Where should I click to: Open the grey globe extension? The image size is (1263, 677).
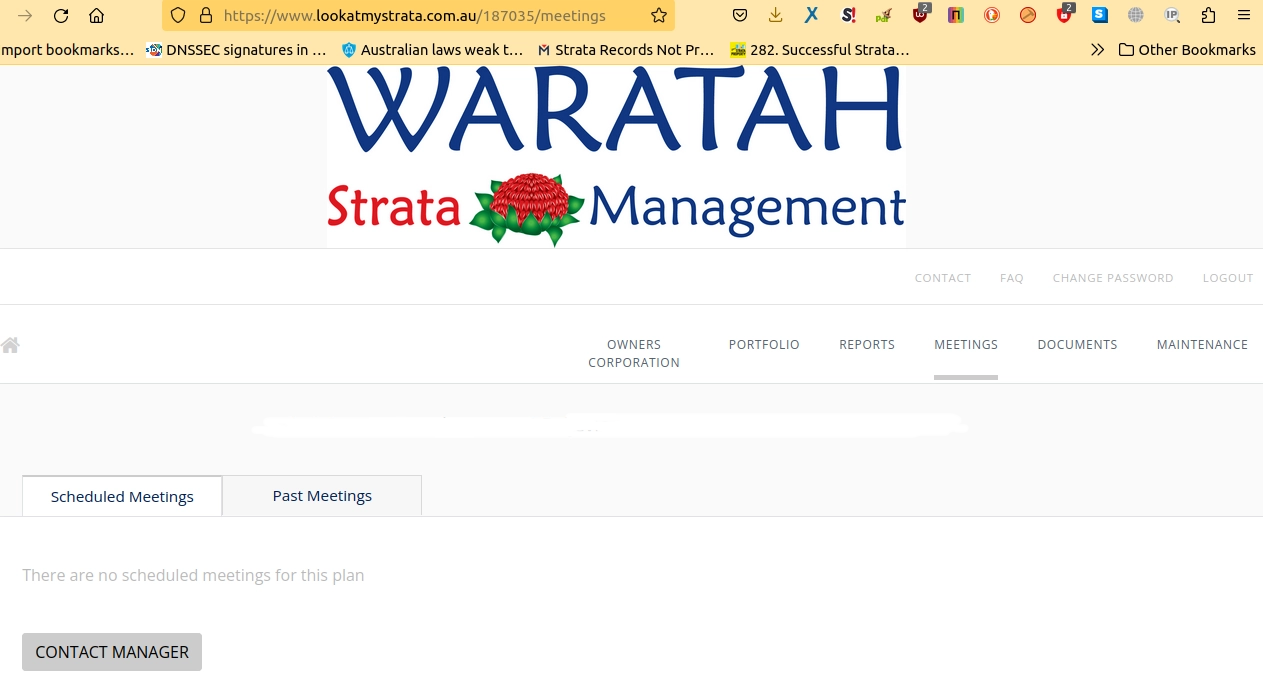[1135, 15]
